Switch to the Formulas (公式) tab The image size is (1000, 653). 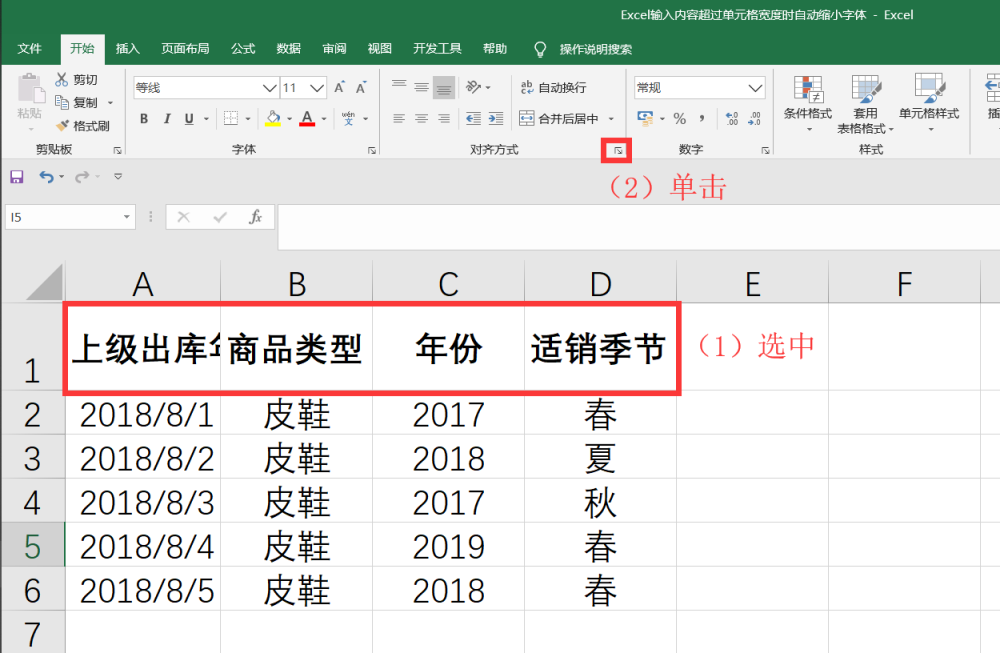tap(243, 48)
